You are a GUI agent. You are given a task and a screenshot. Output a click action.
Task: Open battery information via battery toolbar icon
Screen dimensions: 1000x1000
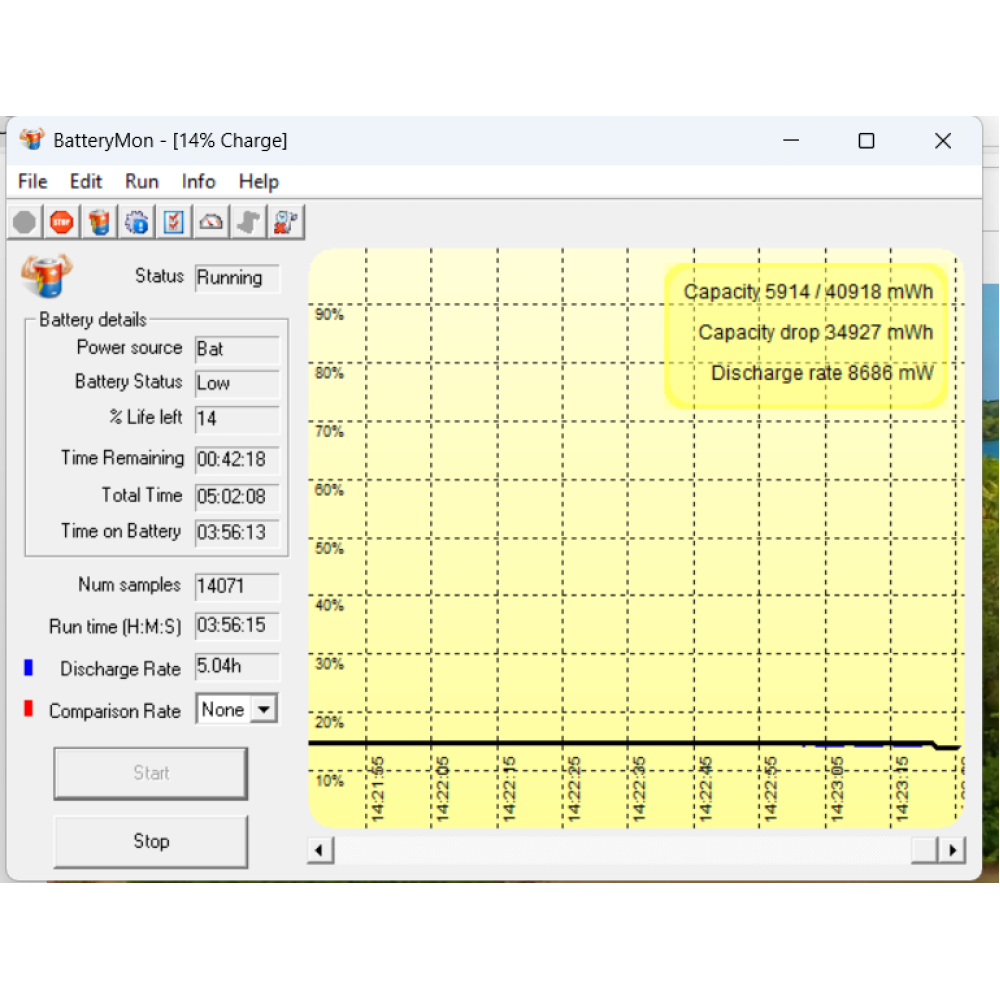point(99,222)
